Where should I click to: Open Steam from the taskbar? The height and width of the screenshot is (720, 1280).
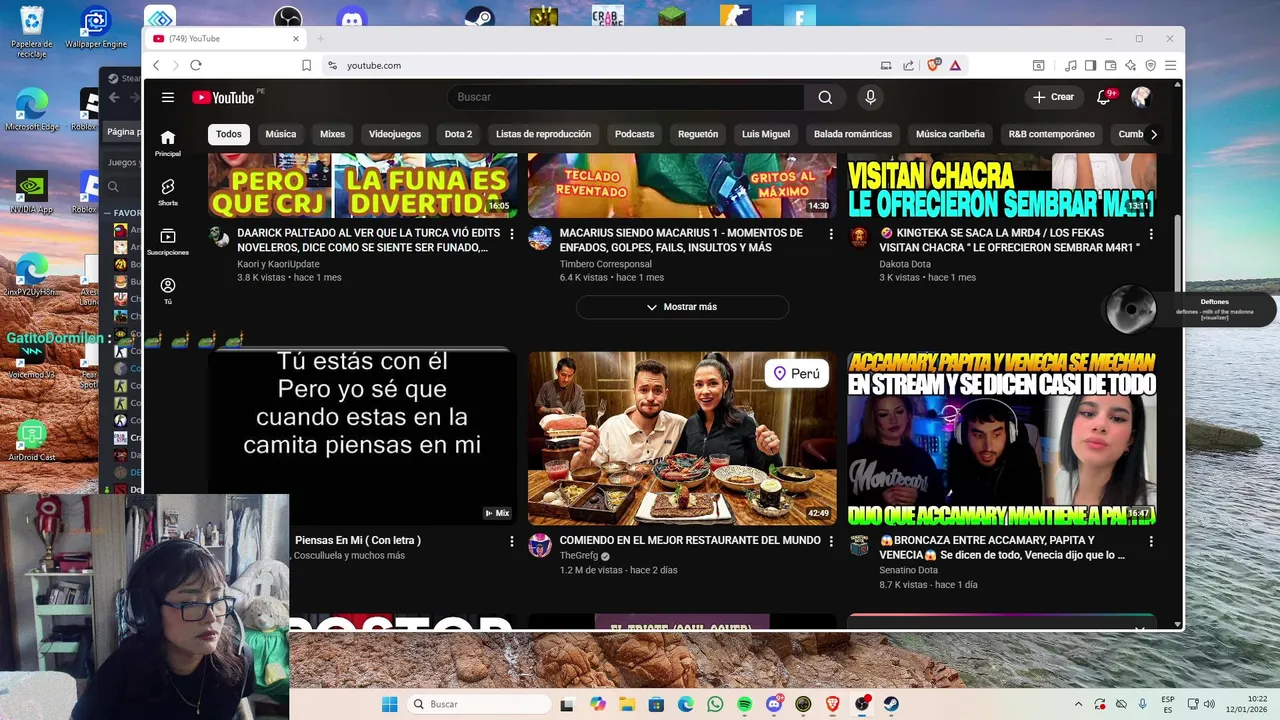point(891,704)
